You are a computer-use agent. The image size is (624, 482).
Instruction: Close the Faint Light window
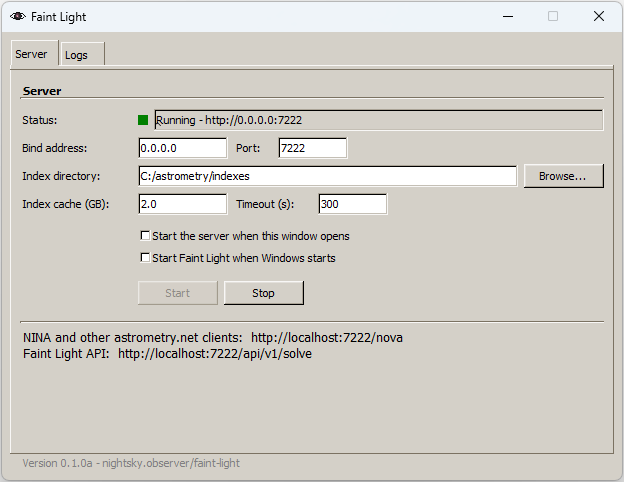point(599,16)
